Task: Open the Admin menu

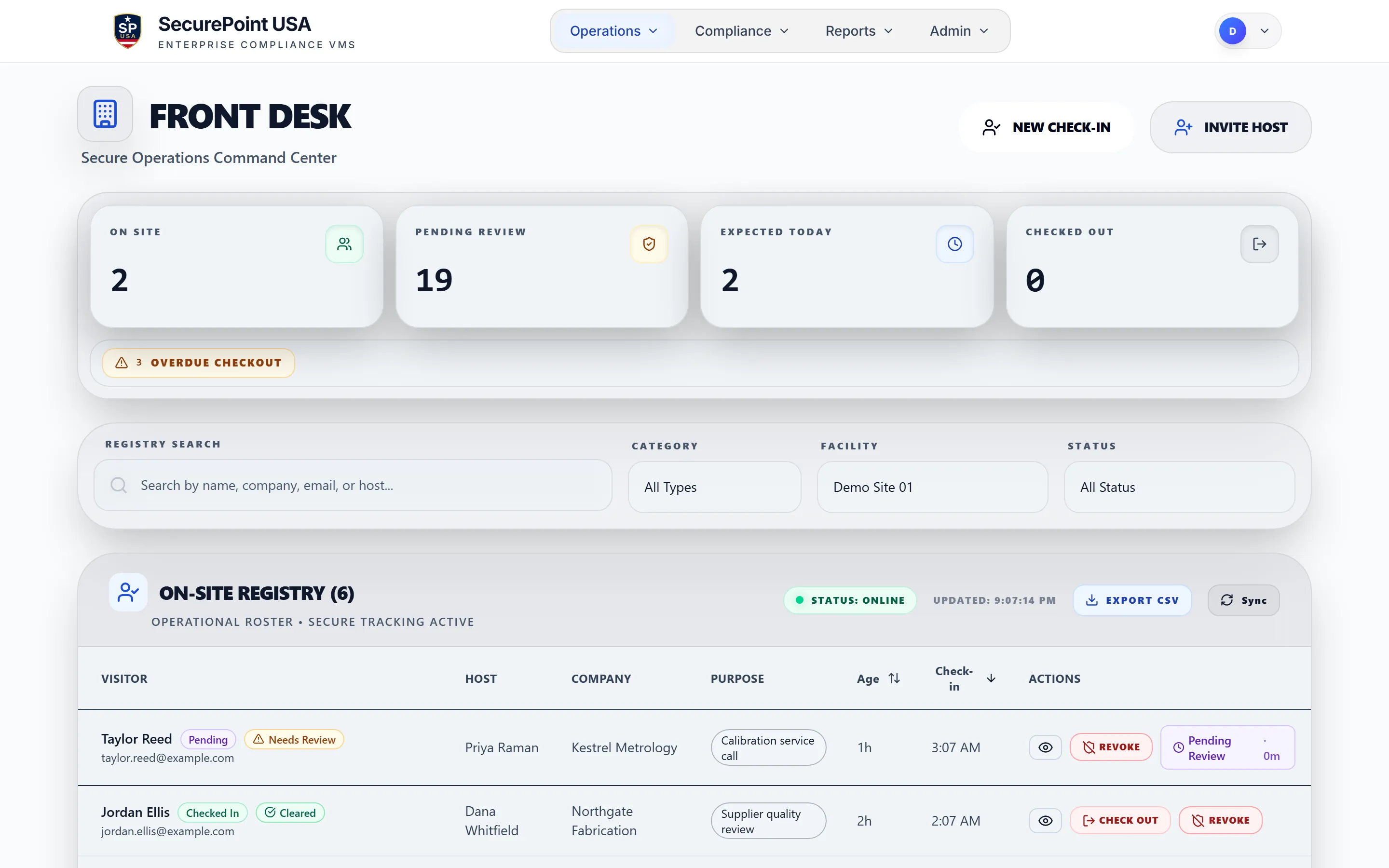Action: pos(958,31)
